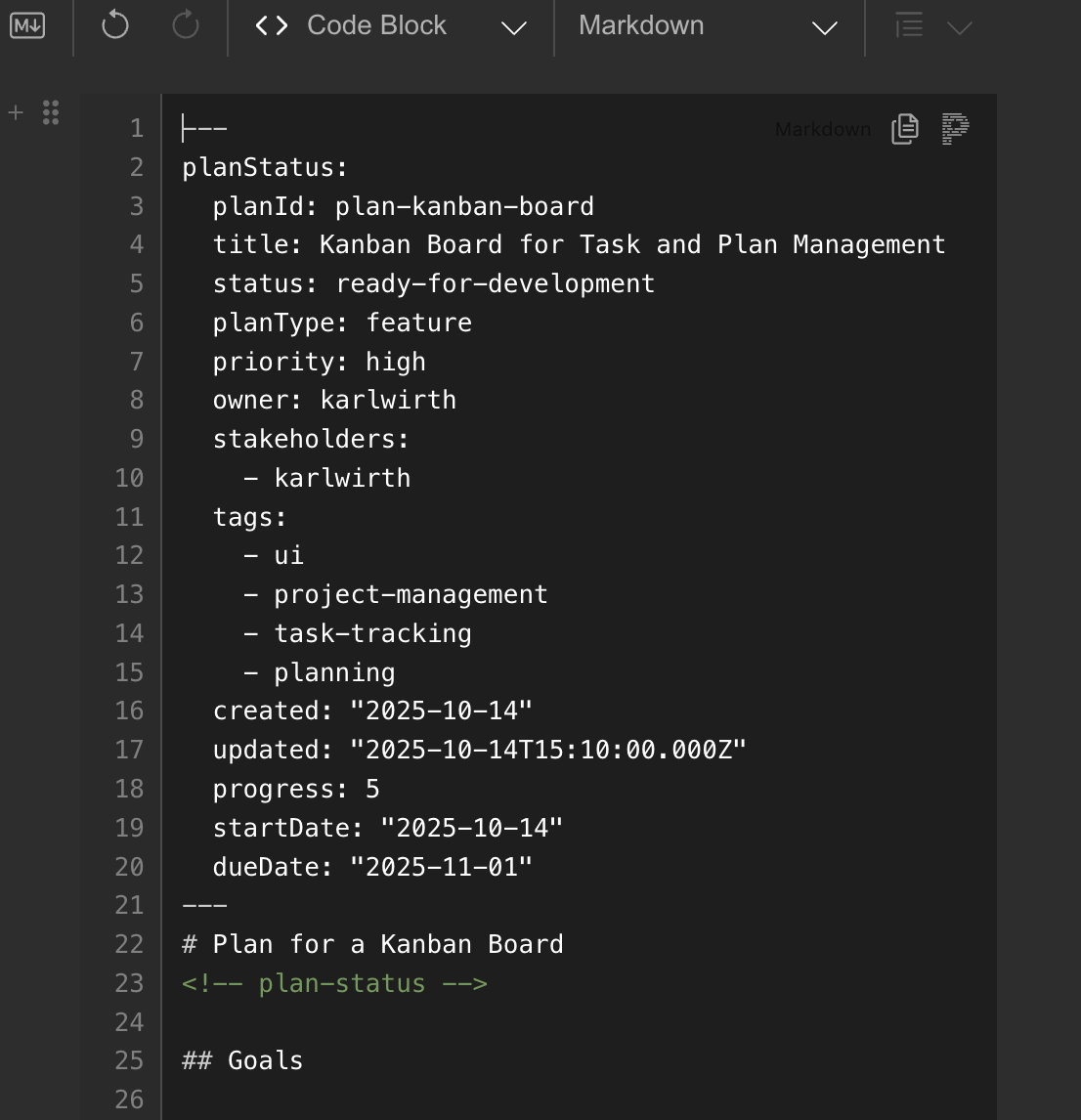
Task: Select 'Markdown' in the toolbar
Action: pos(641,24)
